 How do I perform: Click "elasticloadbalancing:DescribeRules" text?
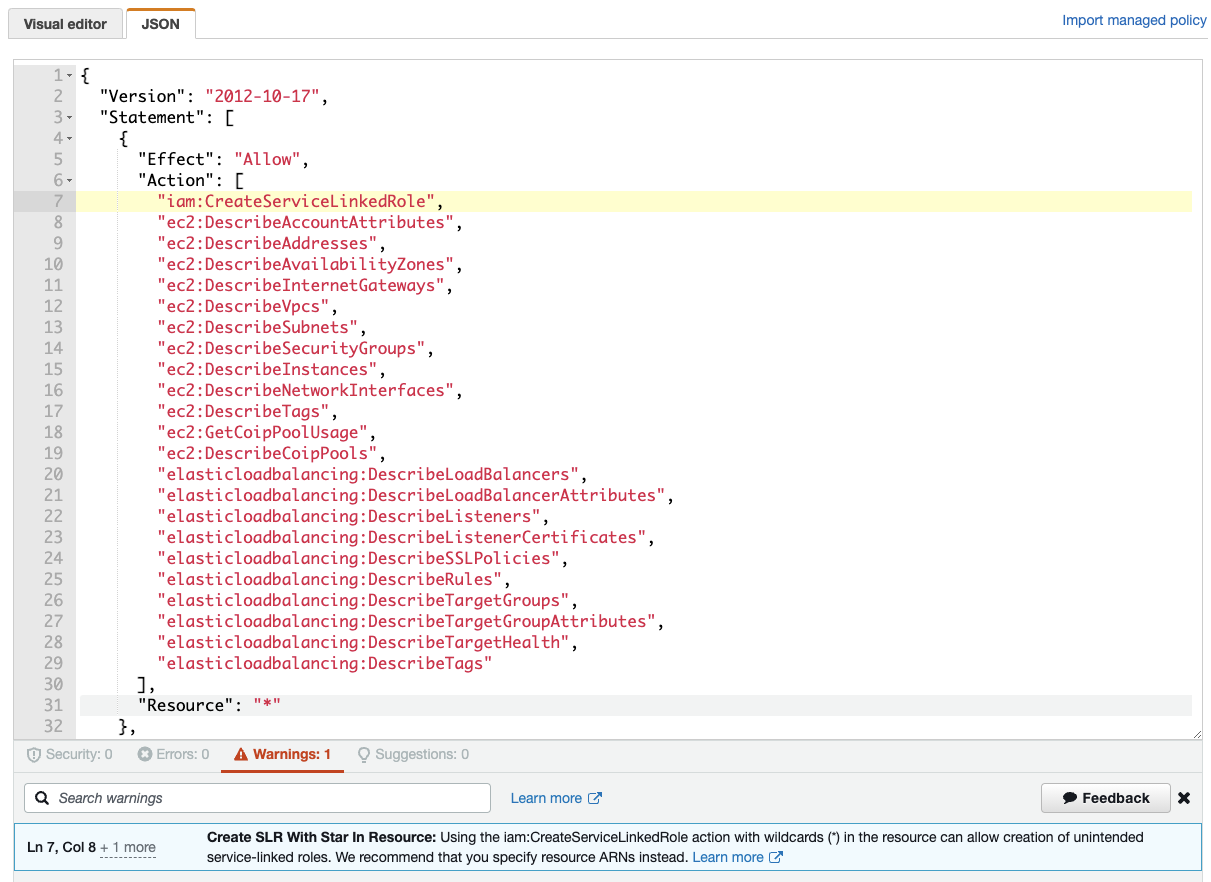point(330,580)
